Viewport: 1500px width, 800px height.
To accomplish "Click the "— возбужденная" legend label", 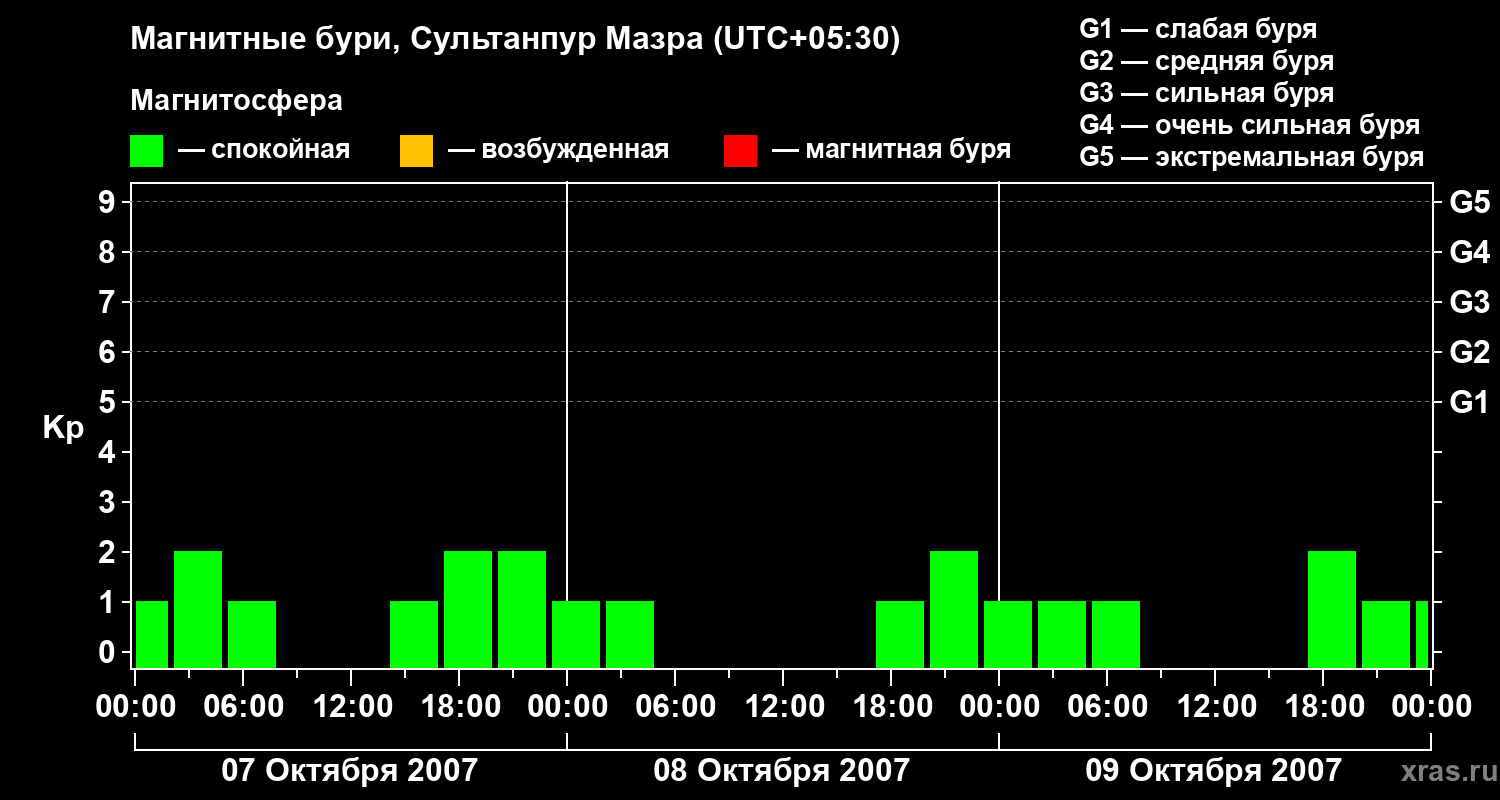I will click(x=558, y=151).
